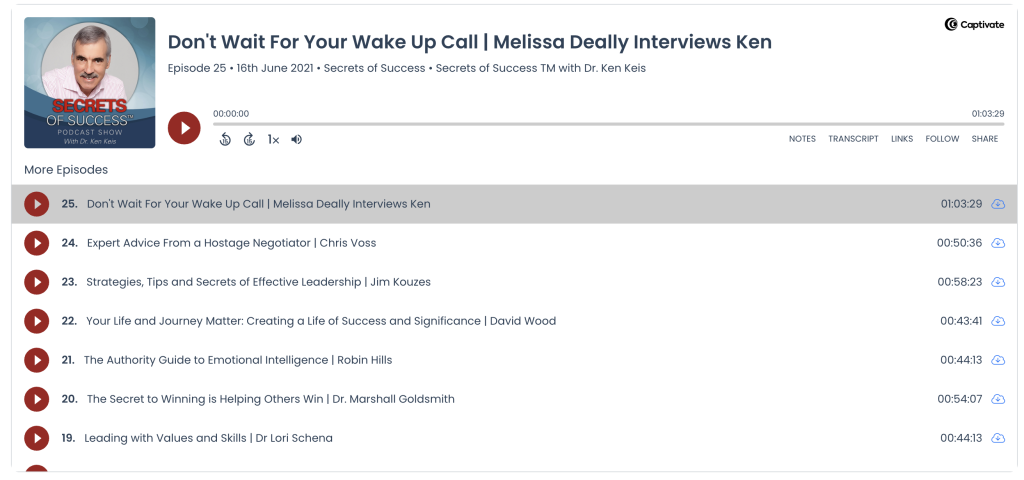Image resolution: width=1024 pixels, height=480 pixels.
Task: Play the main podcast episode
Action: coord(184,128)
